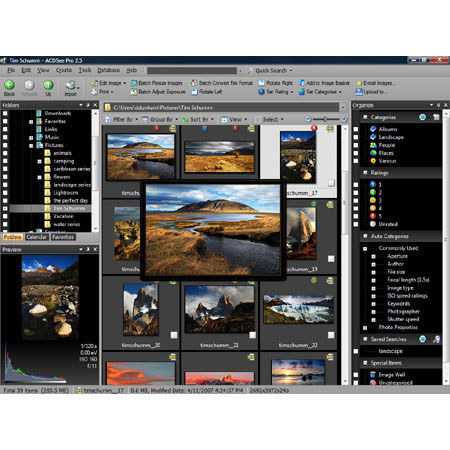450x450 pixels.
Task: Switch to the Favorites tab
Action: pyautogui.click(x=63, y=237)
